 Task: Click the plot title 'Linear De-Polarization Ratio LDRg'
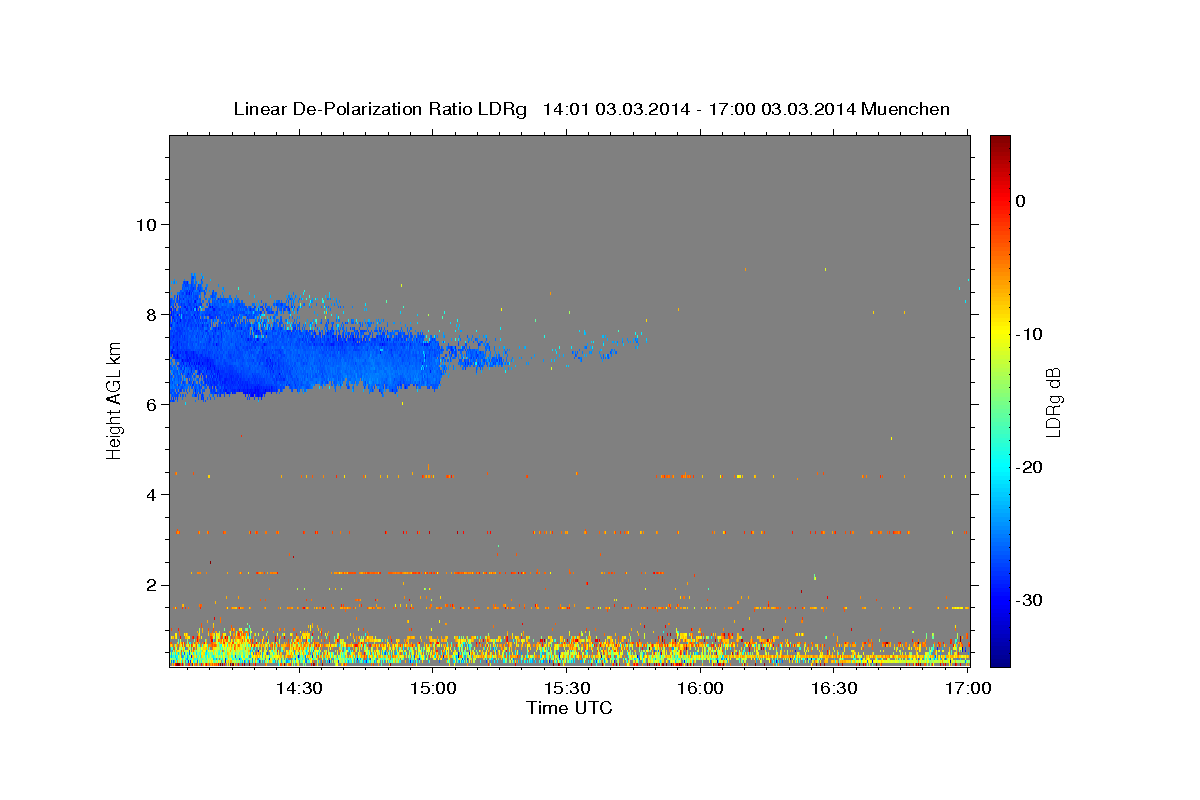click(x=380, y=109)
